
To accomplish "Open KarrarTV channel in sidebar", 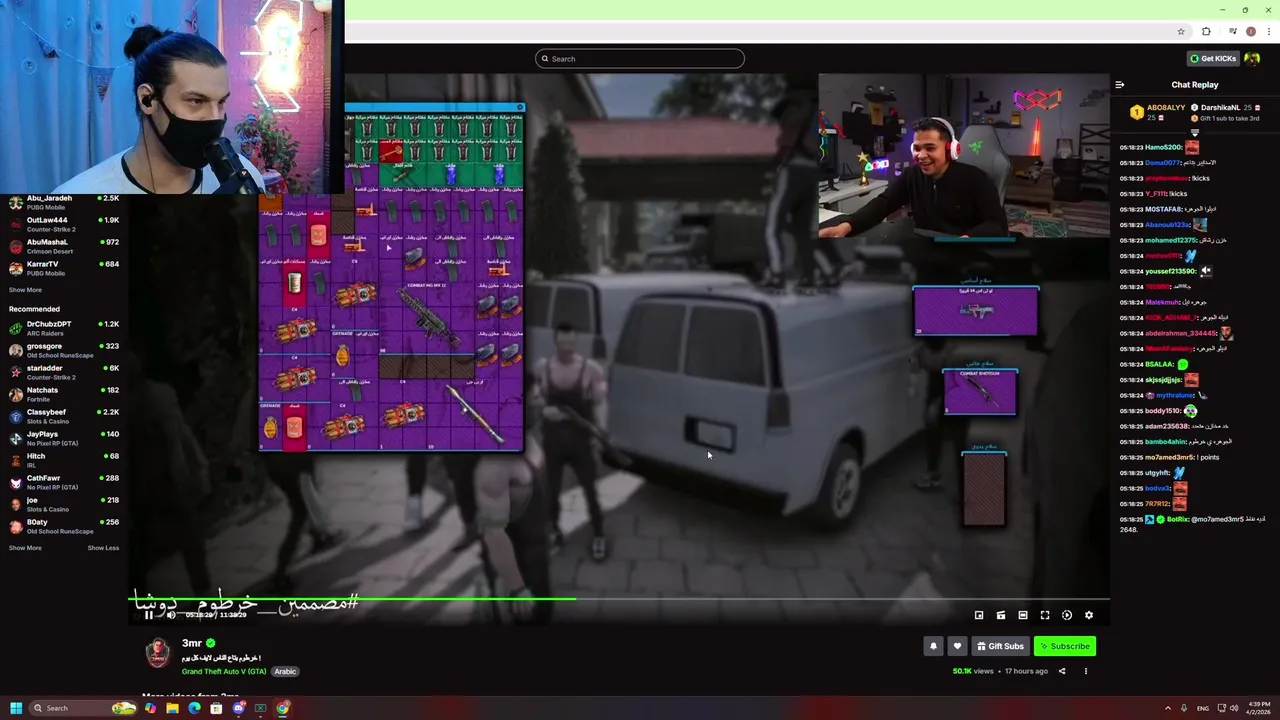I will click(x=64, y=268).
